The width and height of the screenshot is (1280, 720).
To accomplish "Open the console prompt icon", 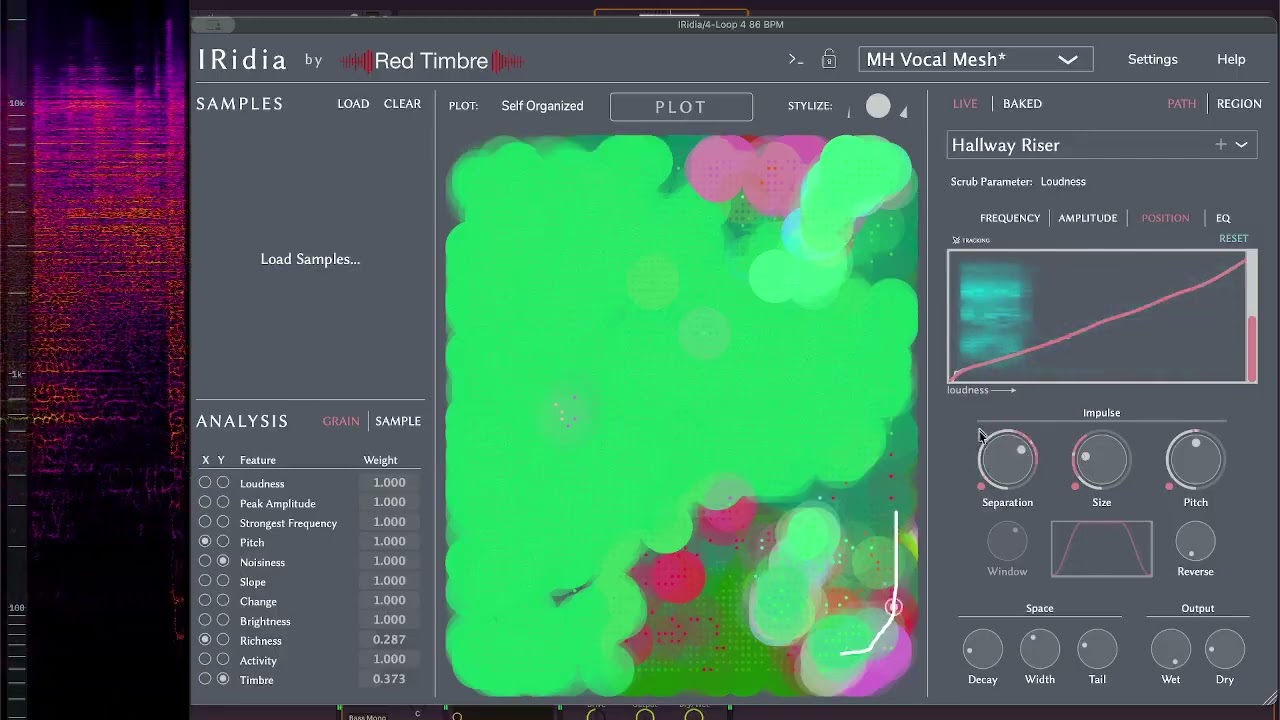I will point(796,60).
